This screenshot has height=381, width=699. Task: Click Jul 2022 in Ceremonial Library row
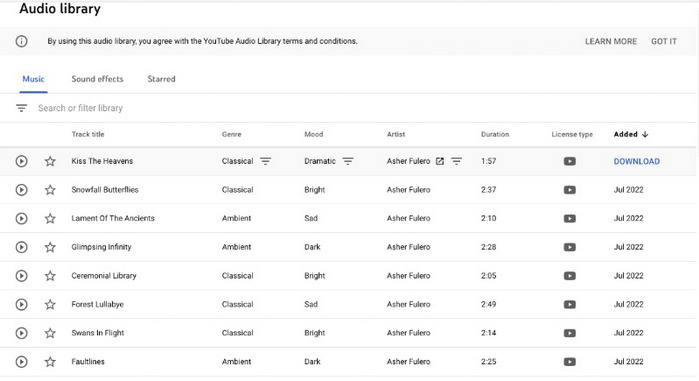coord(628,276)
